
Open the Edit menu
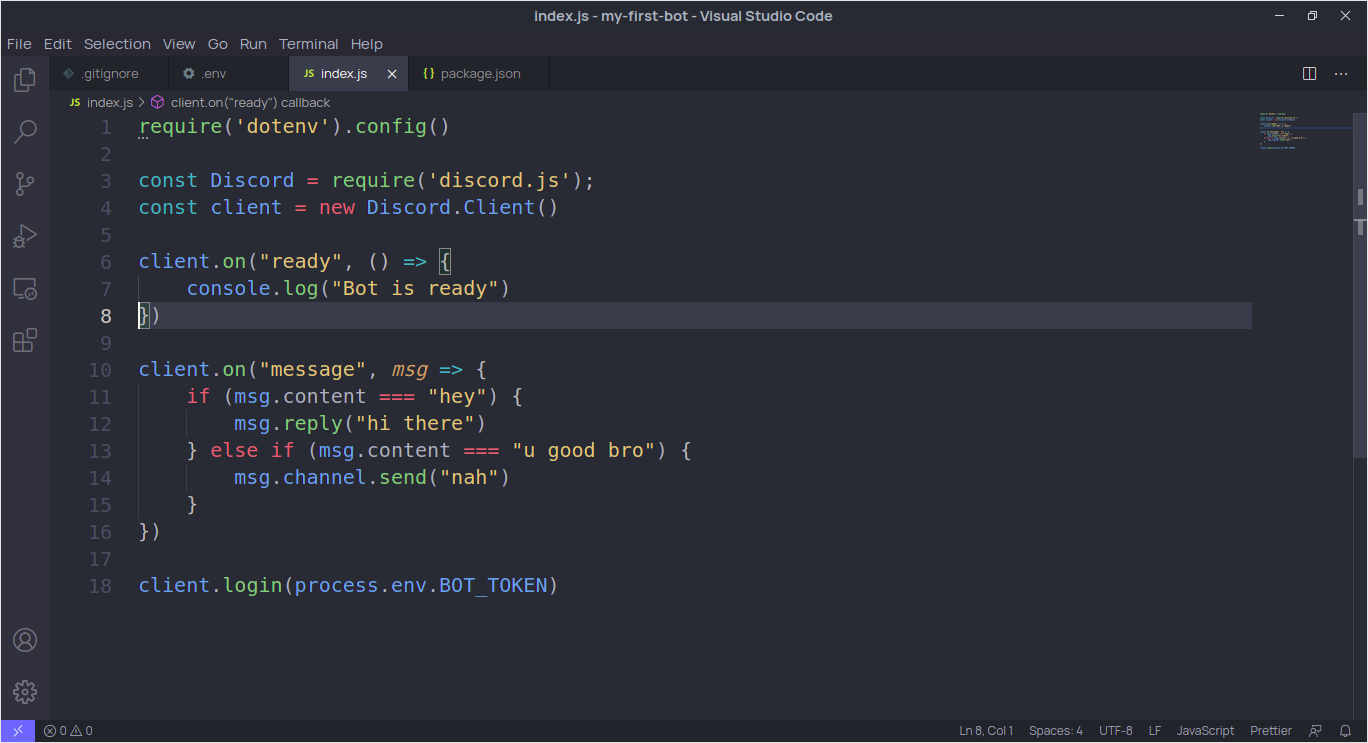pyautogui.click(x=58, y=44)
